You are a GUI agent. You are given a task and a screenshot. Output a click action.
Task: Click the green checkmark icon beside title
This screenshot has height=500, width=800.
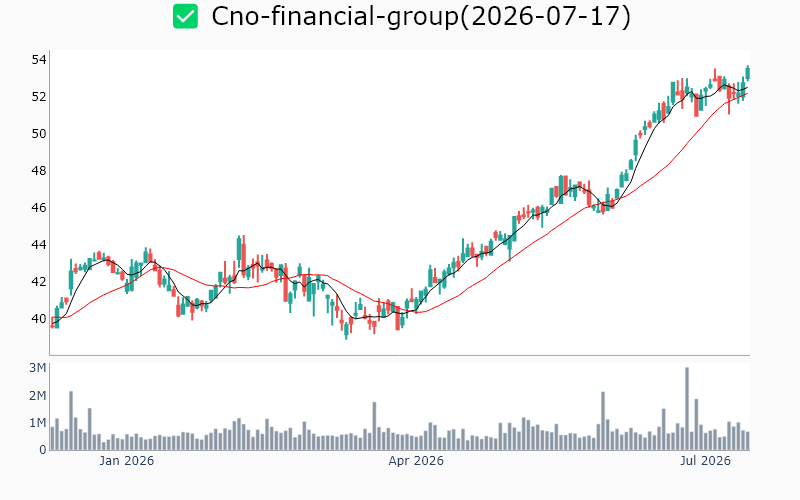pos(185,16)
